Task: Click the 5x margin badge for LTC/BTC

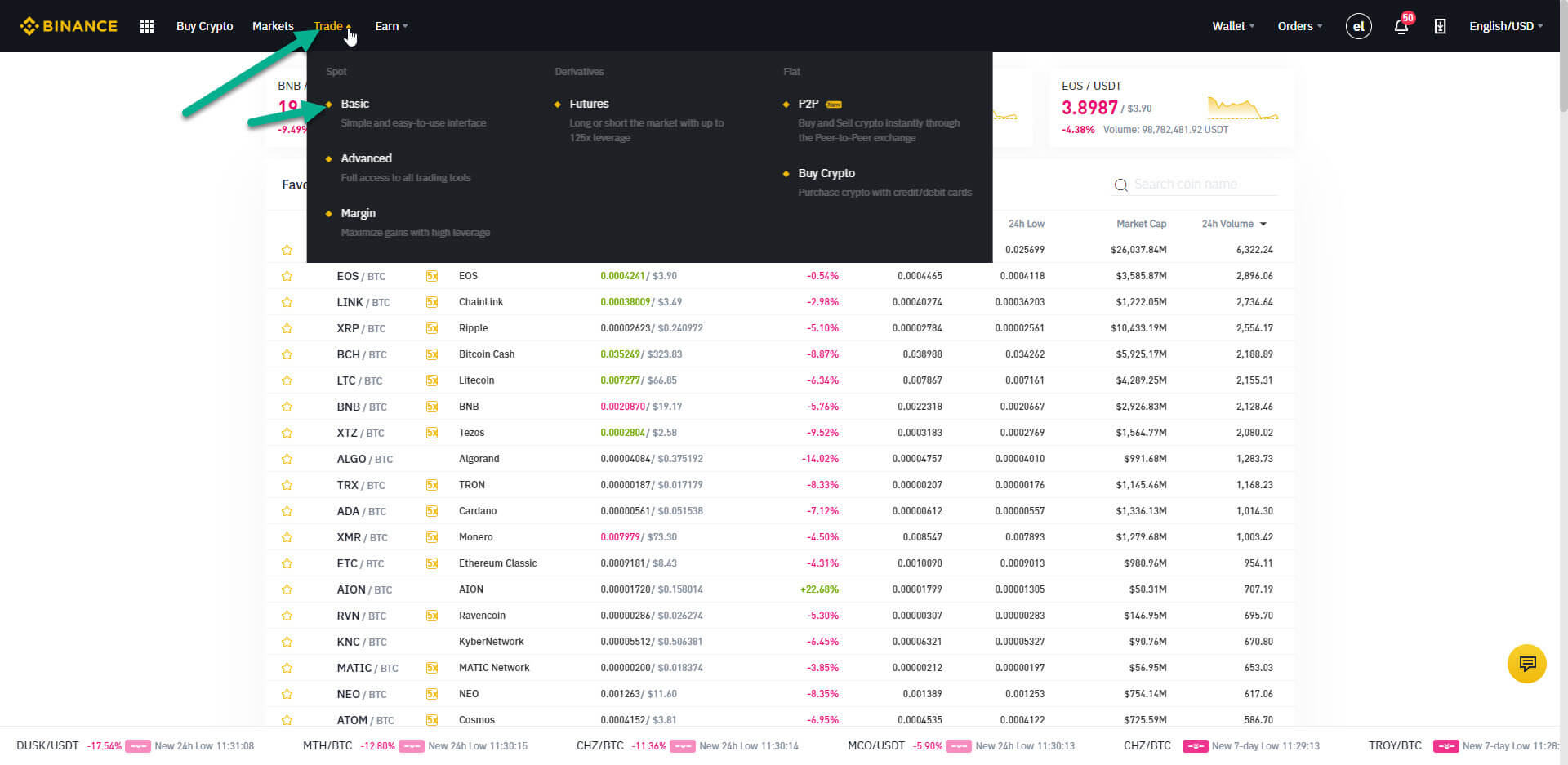Action: (x=432, y=380)
